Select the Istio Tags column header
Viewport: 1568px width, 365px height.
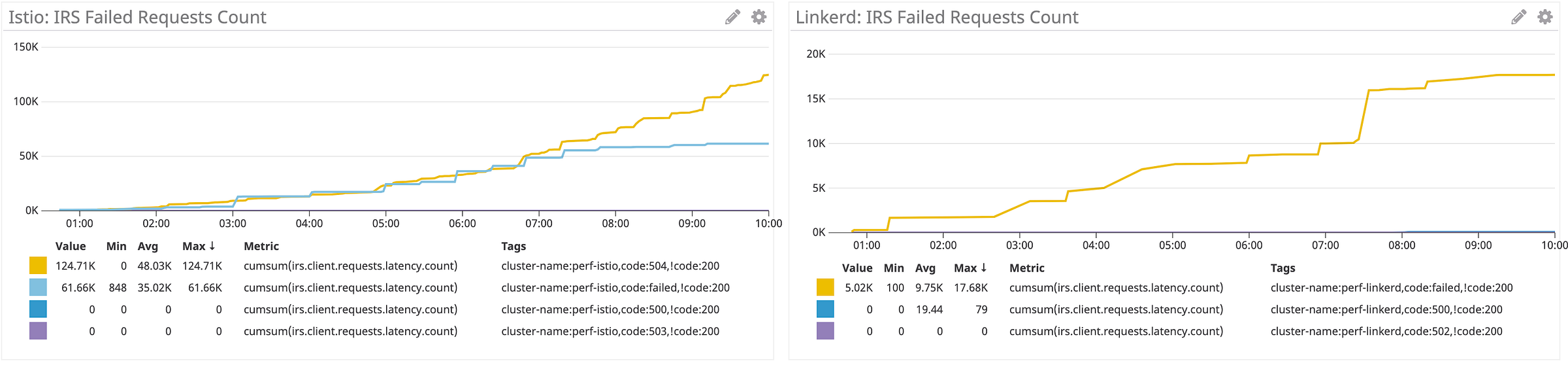(x=514, y=246)
